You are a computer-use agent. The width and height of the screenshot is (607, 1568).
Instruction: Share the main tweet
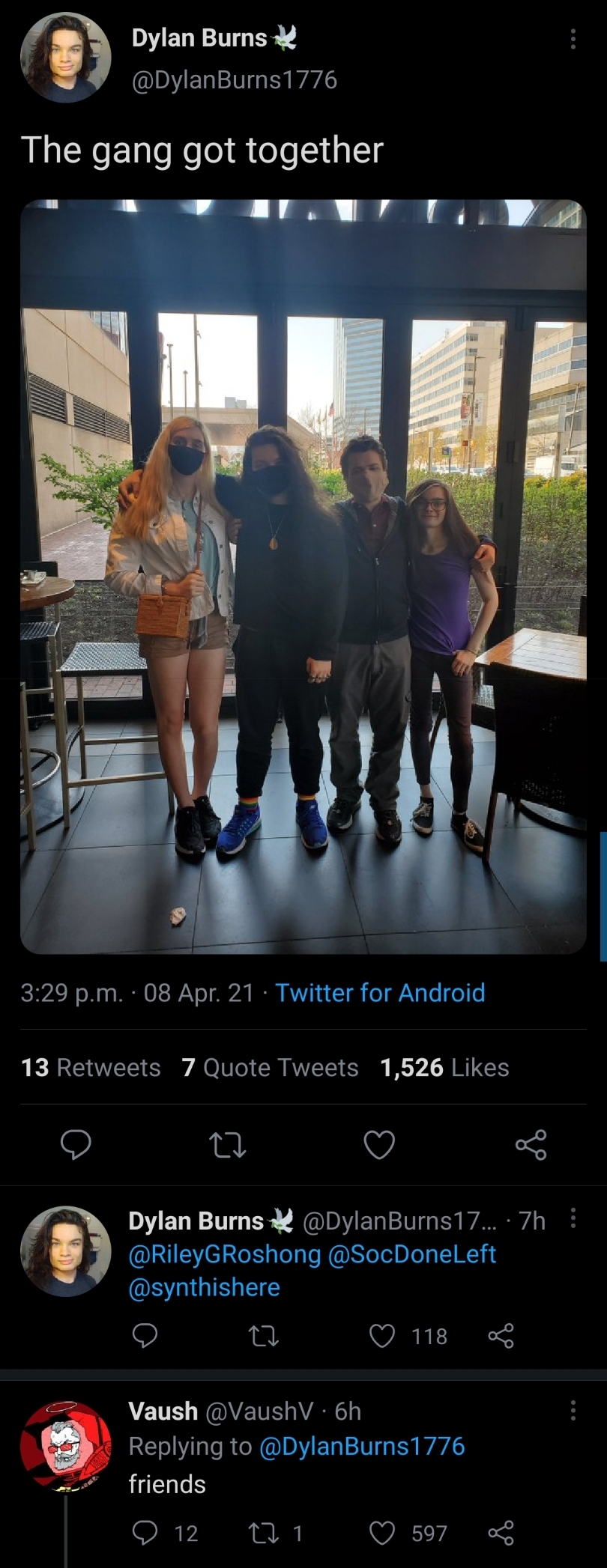point(531,1145)
